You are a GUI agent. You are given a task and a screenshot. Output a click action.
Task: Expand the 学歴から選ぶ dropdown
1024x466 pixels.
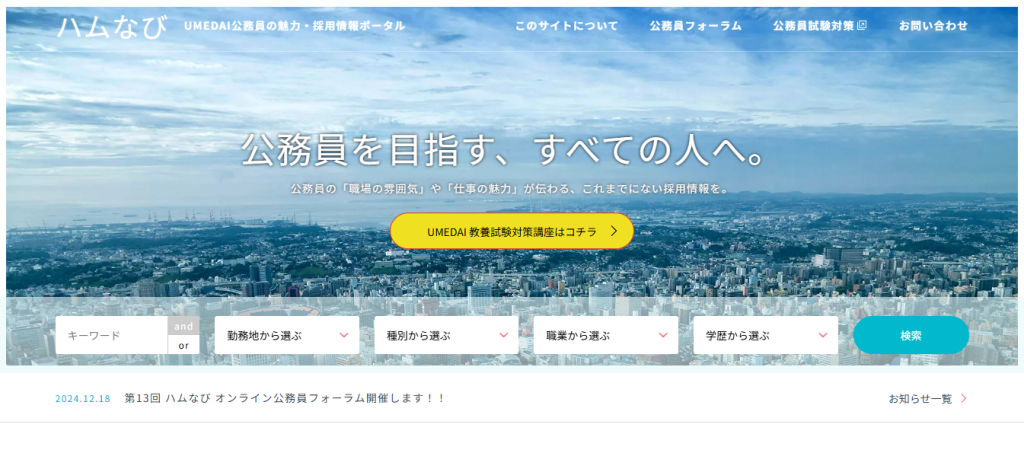tap(765, 336)
